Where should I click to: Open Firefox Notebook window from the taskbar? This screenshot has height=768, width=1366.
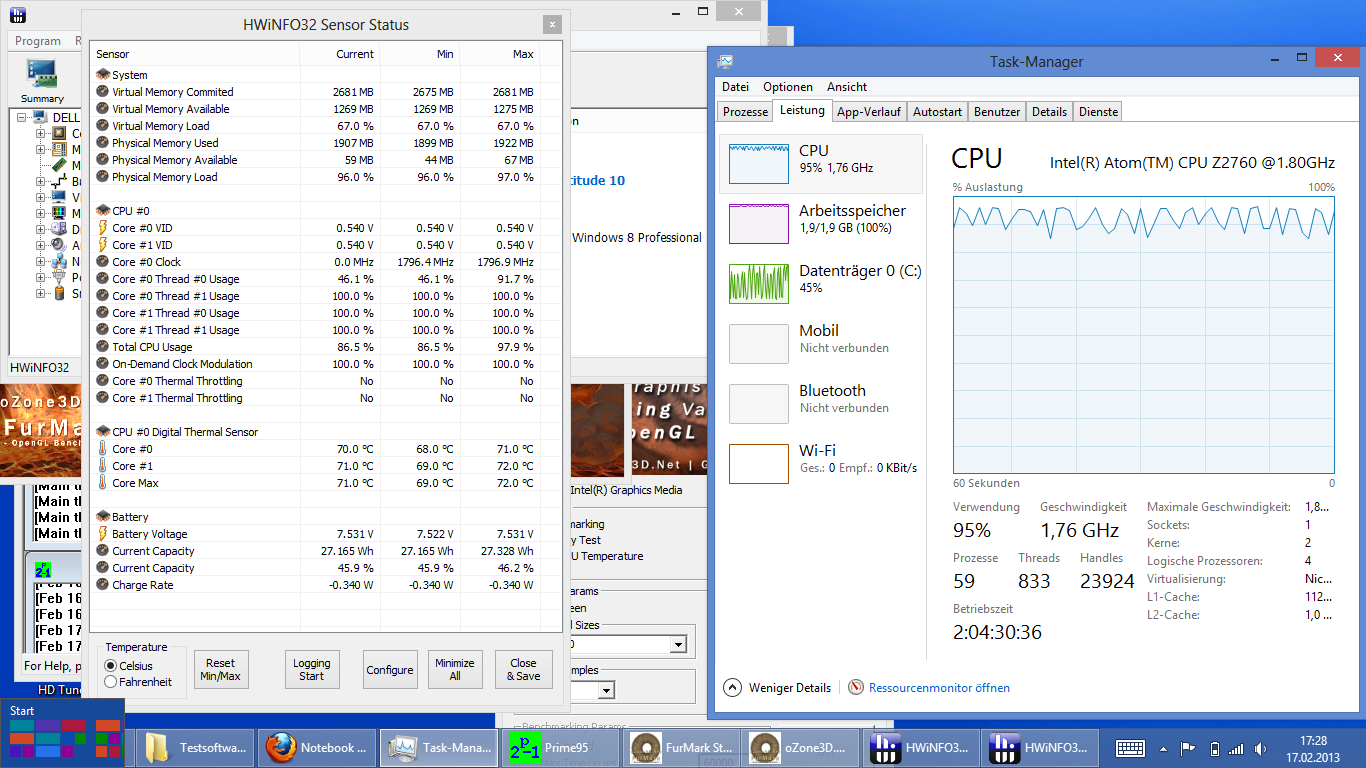(x=317, y=747)
